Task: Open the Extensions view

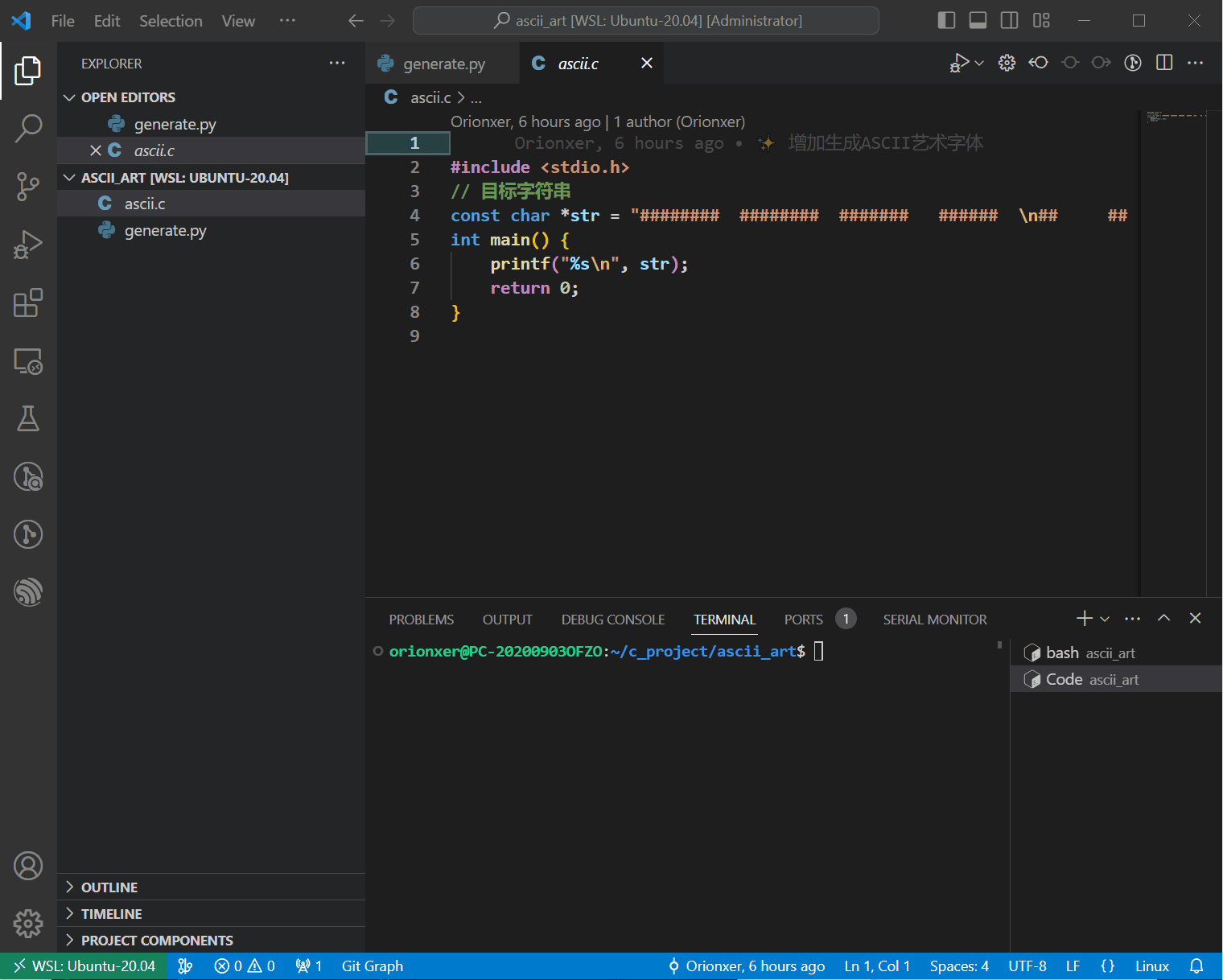Action: point(28,303)
